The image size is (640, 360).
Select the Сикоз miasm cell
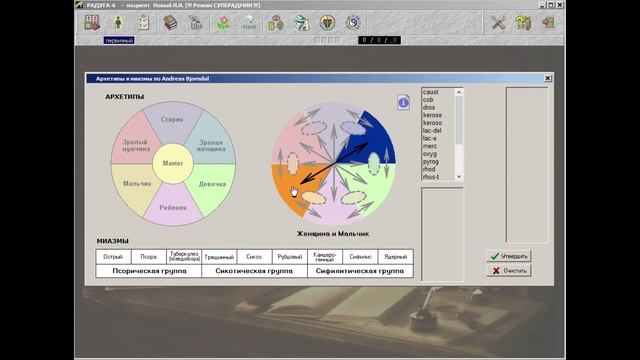[x=254, y=257]
